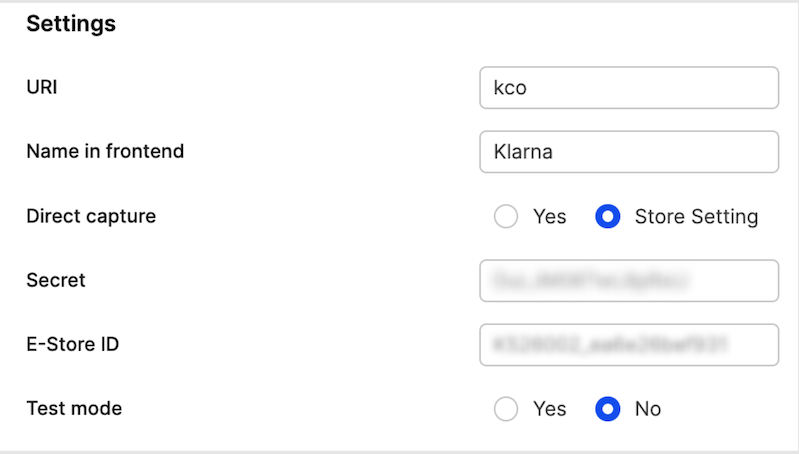Set Direct capture to Yes radio circle
The width and height of the screenshot is (799, 454).
pos(506,217)
